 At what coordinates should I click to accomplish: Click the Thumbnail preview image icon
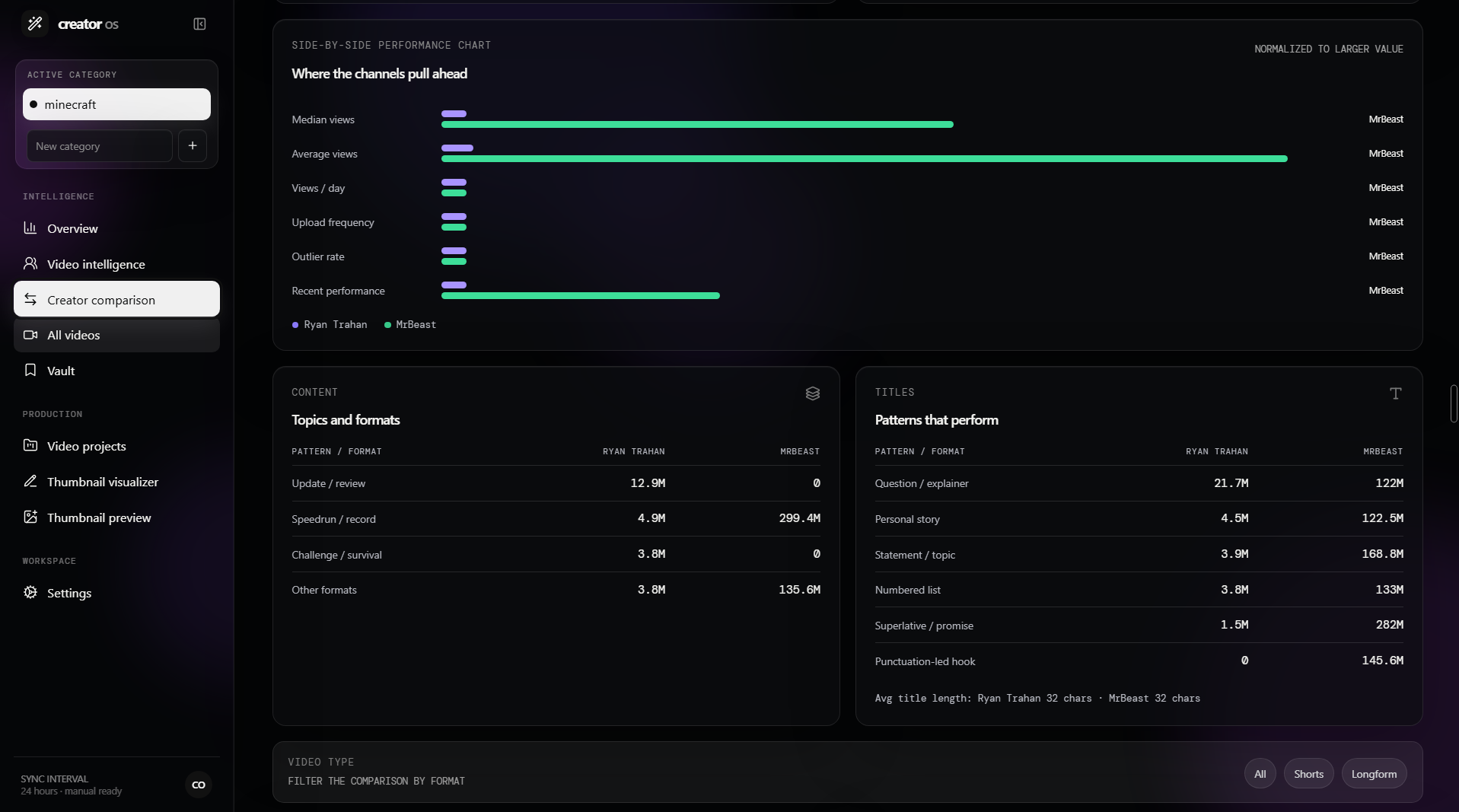click(x=30, y=517)
